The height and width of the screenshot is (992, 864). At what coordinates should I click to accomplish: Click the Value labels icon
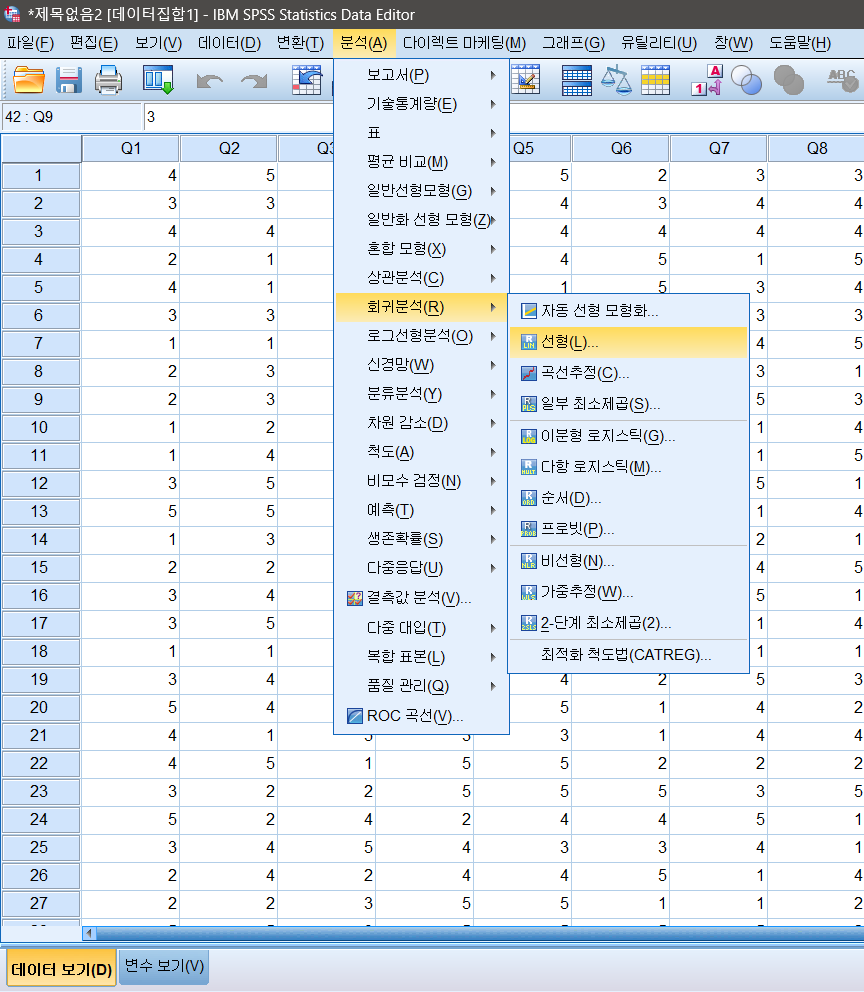tap(707, 80)
